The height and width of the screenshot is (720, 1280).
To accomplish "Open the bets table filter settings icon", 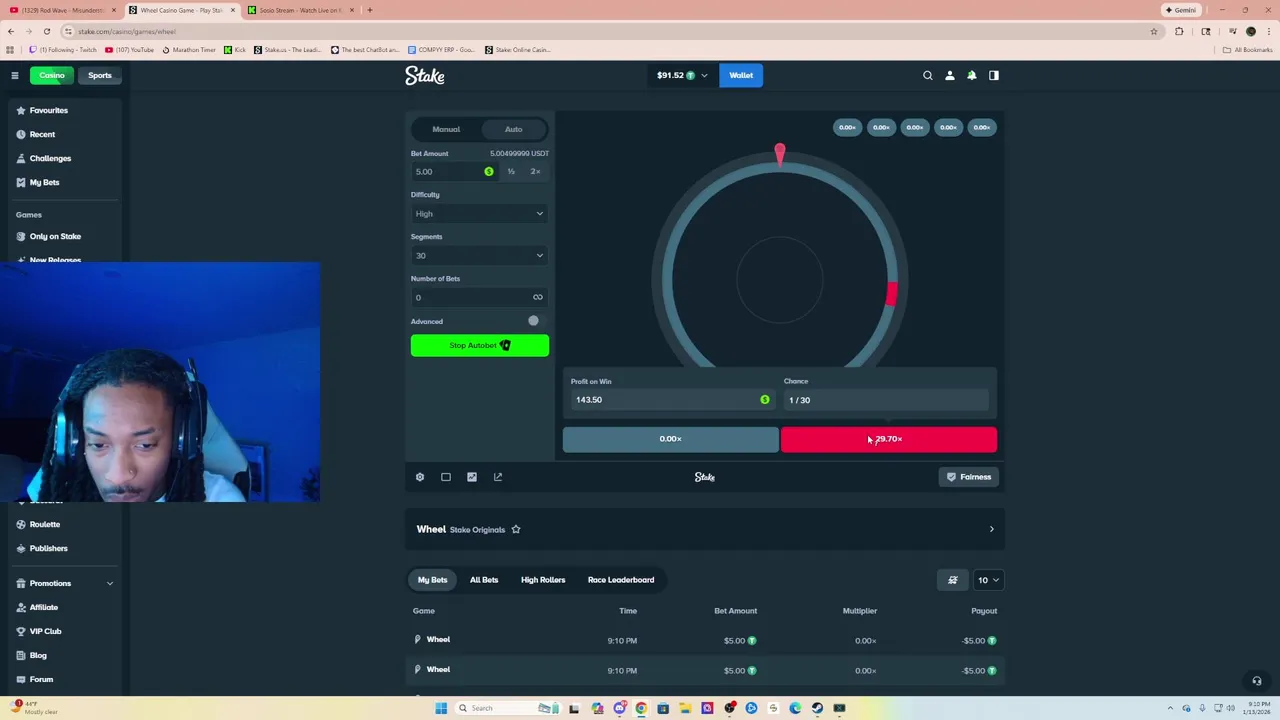I will pyautogui.click(x=953, y=580).
